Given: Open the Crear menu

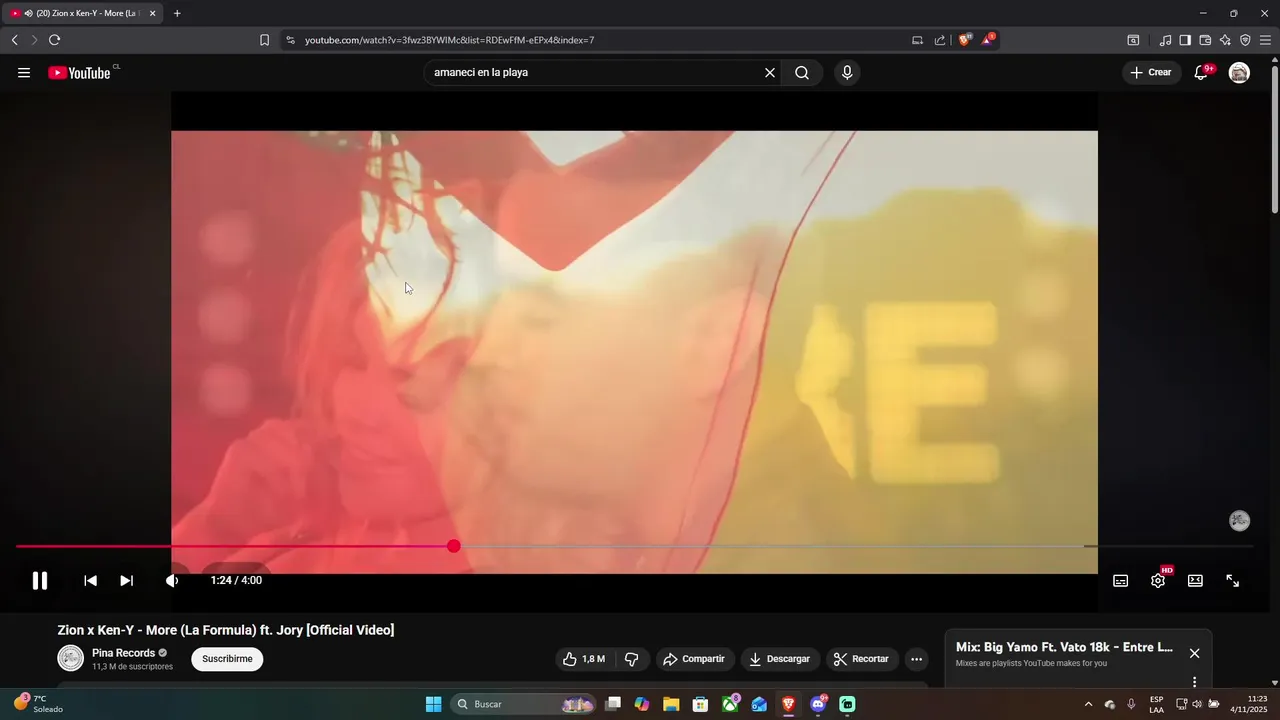Looking at the screenshot, I should click(1151, 73).
